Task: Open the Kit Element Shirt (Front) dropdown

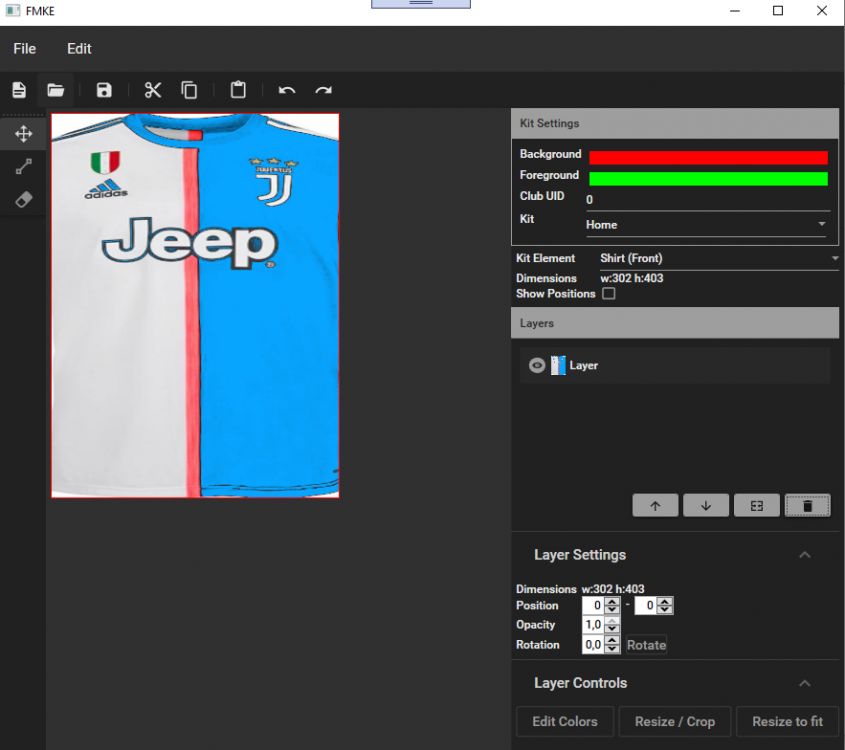Action: tap(718, 258)
